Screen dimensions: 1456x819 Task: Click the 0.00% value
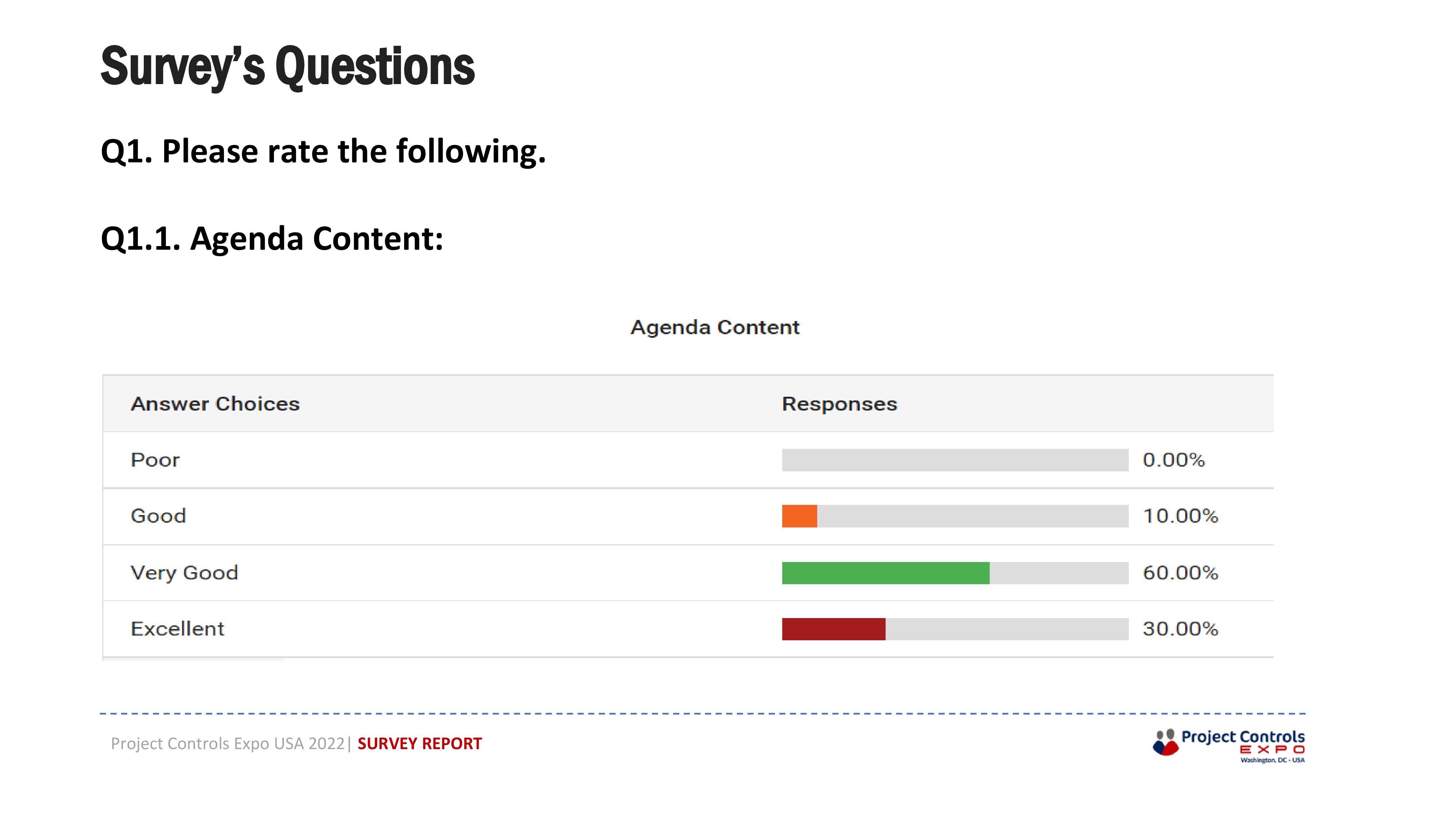click(x=1174, y=460)
